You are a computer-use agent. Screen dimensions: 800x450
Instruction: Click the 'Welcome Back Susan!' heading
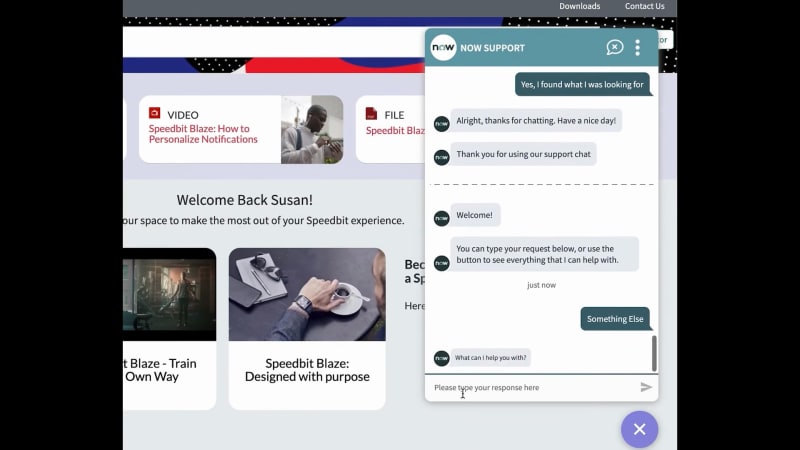245,200
